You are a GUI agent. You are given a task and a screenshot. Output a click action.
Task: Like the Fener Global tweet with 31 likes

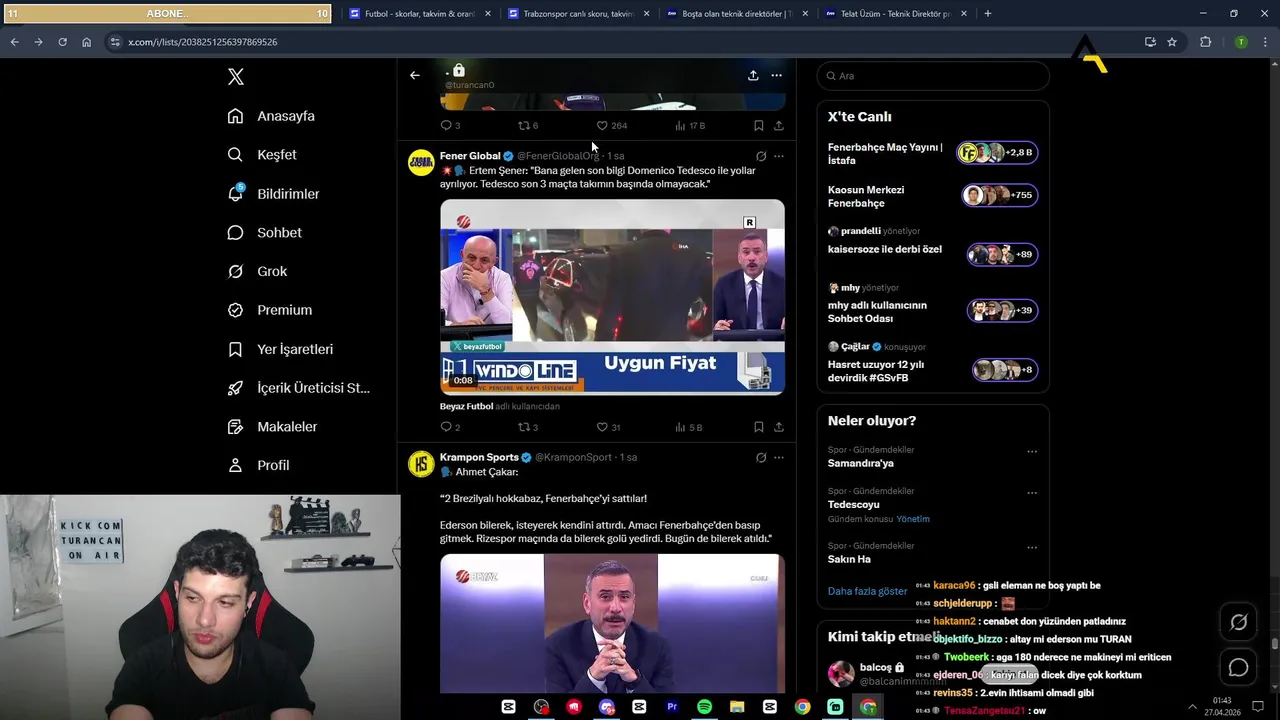pos(609,427)
